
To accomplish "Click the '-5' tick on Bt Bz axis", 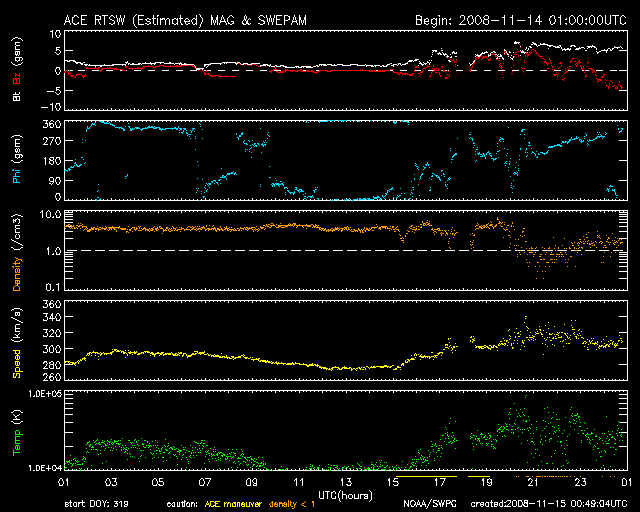I will pyautogui.click(x=53, y=90).
